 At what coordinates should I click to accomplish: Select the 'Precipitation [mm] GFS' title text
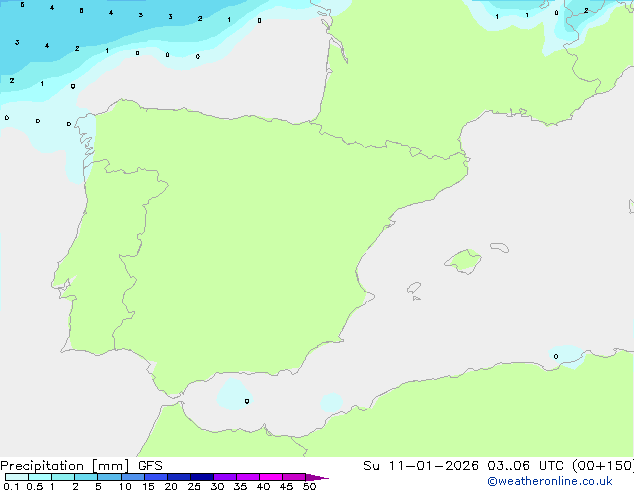(81, 466)
